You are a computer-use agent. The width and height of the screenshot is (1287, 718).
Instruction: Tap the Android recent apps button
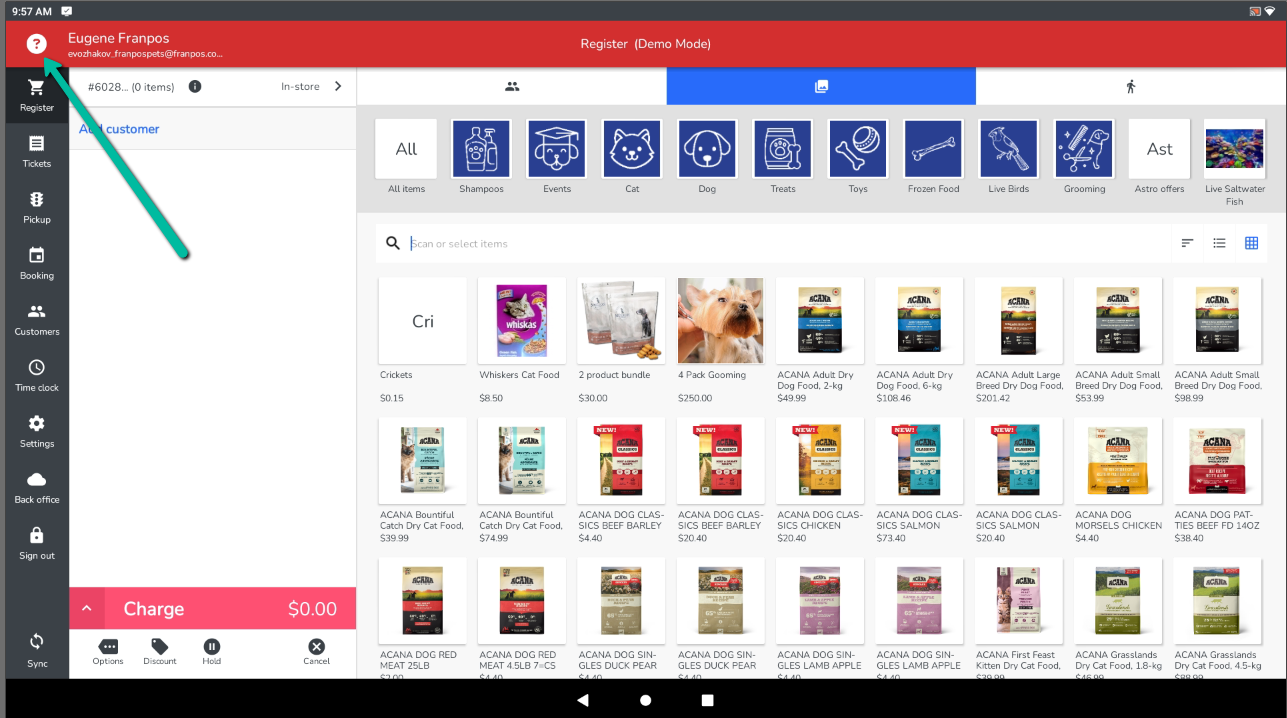pyautogui.click(x=707, y=700)
